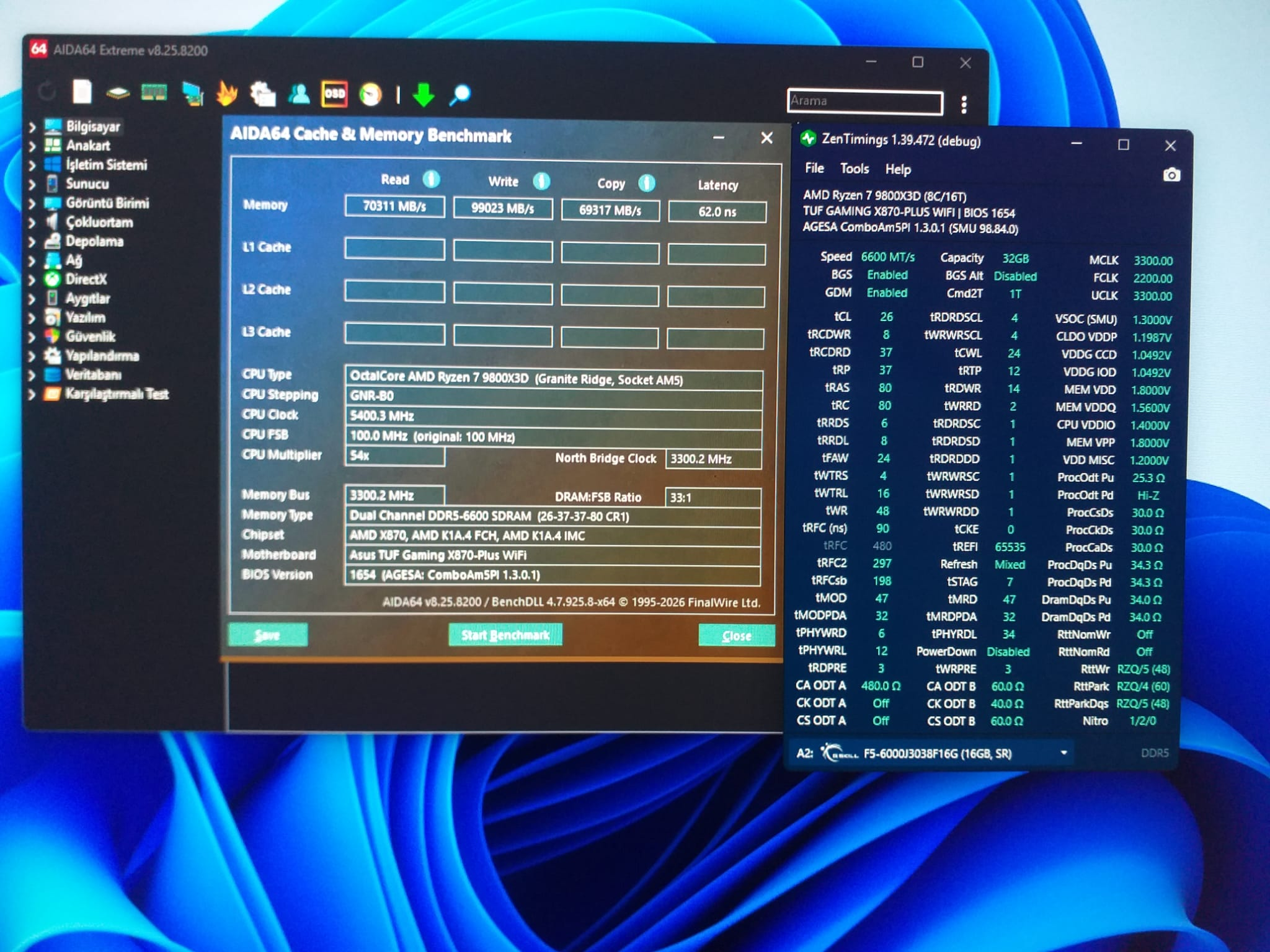Viewport: 1270px width, 952px height.
Task: Expand the İşletim Sistemi node arrow
Action: pyautogui.click(x=32, y=165)
